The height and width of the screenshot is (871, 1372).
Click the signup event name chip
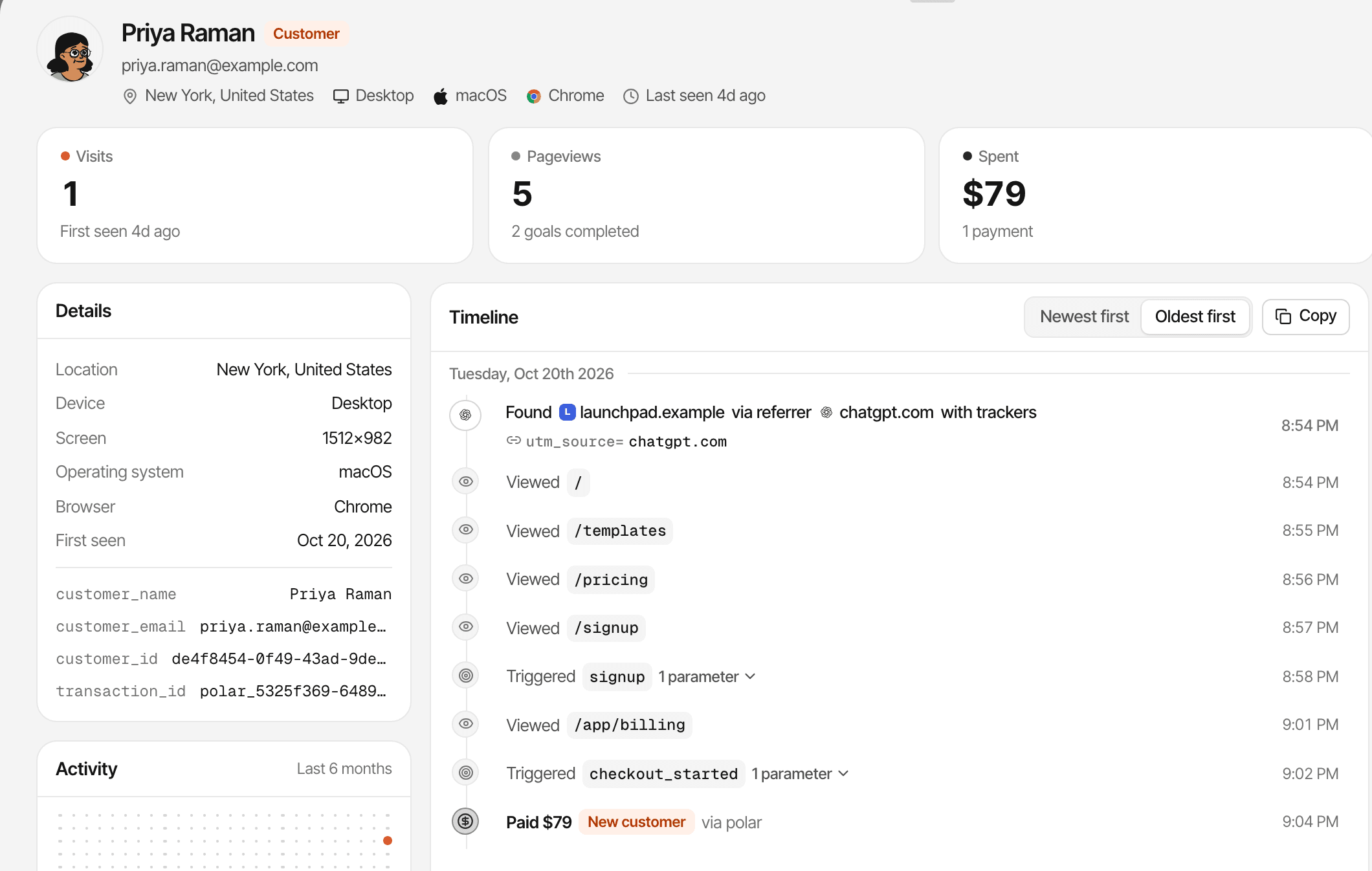pos(617,677)
